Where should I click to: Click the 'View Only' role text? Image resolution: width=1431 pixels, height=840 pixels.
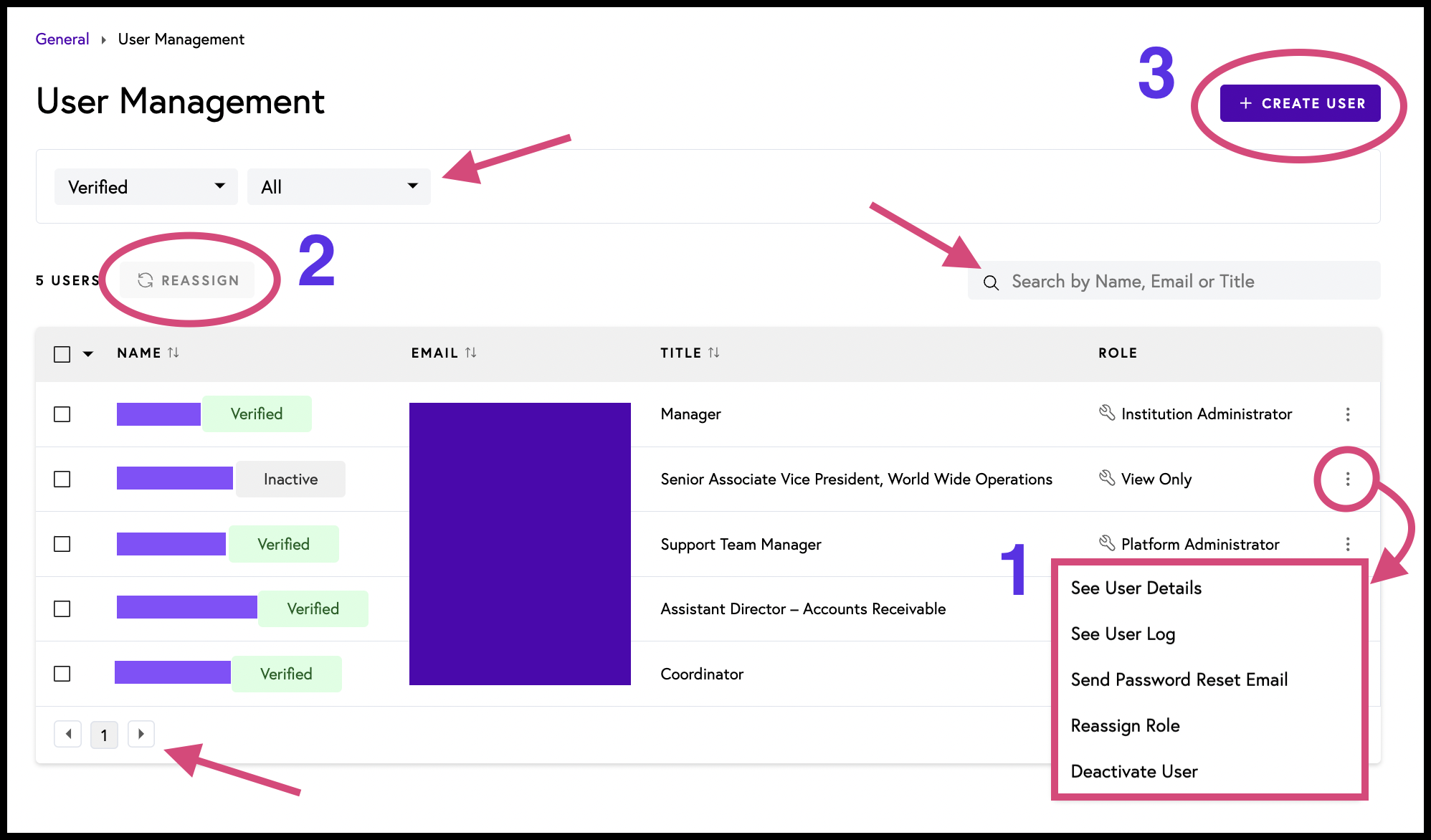coord(1156,479)
